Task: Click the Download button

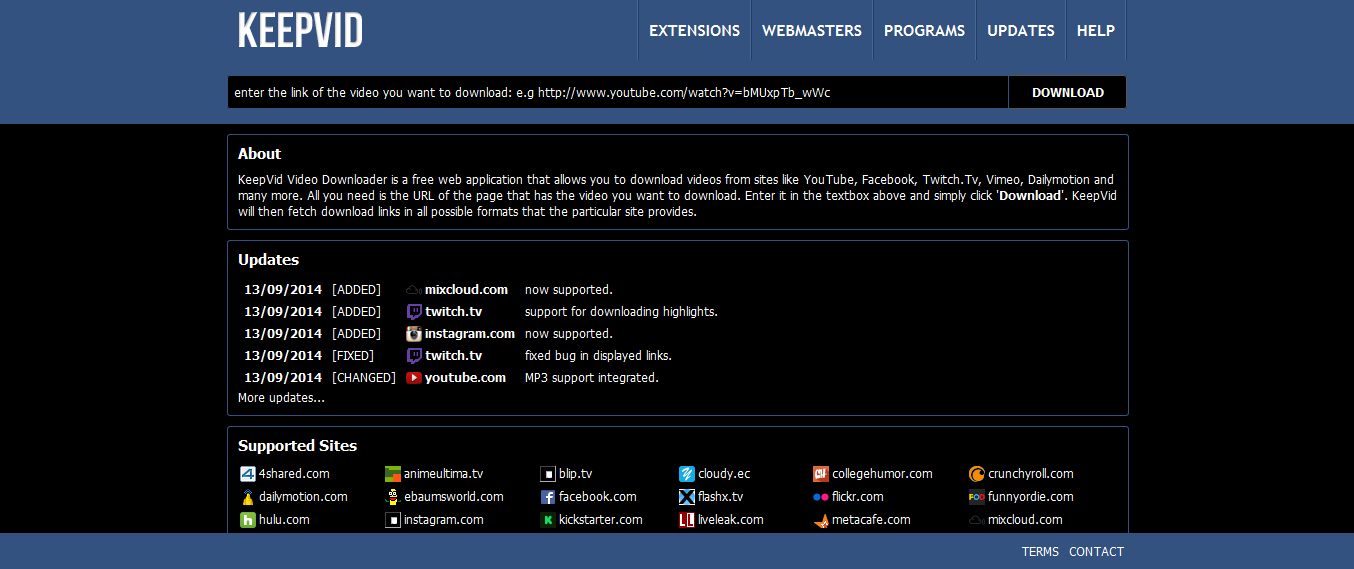Action: (1068, 92)
